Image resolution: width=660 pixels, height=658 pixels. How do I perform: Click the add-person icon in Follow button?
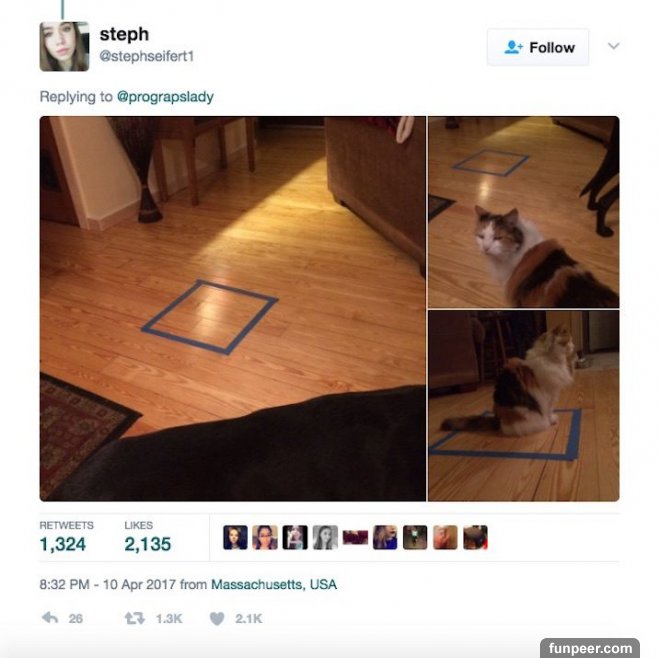click(x=513, y=47)
